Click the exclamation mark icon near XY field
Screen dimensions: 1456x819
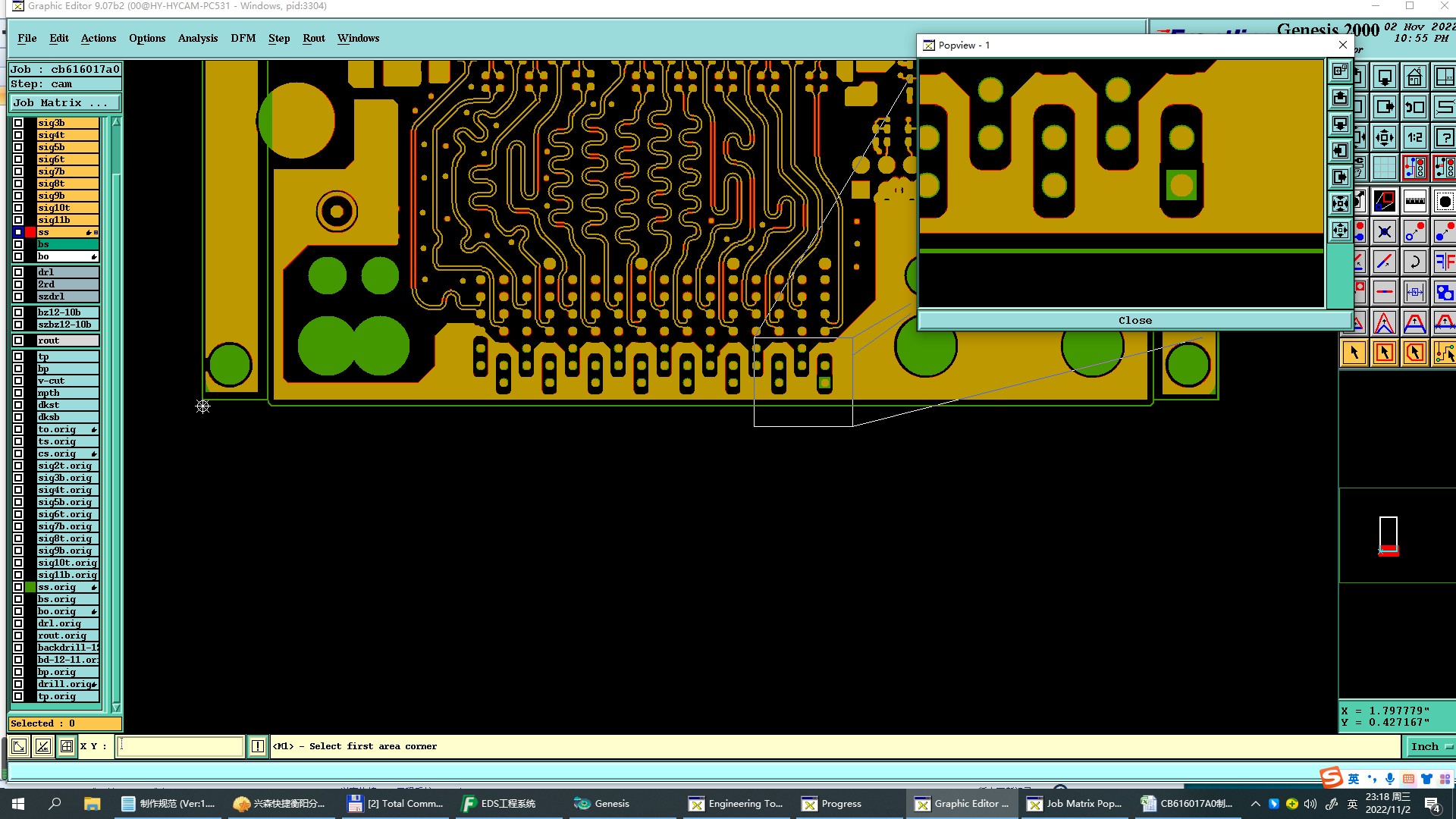(x=258, y=746)
